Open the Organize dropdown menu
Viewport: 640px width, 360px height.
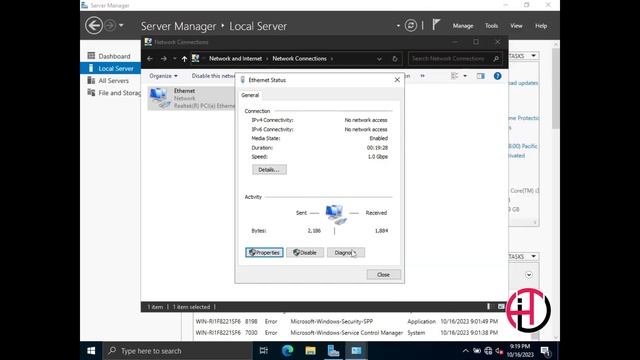coord(163,76)
